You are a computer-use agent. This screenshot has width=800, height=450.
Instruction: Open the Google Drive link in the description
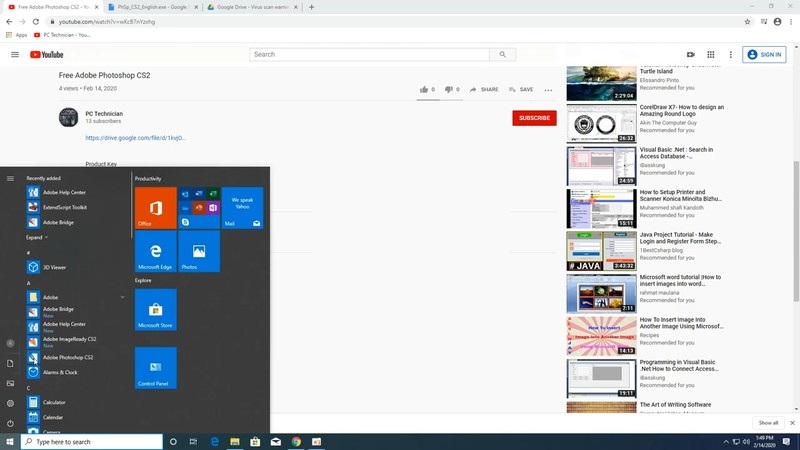(135, 138)
